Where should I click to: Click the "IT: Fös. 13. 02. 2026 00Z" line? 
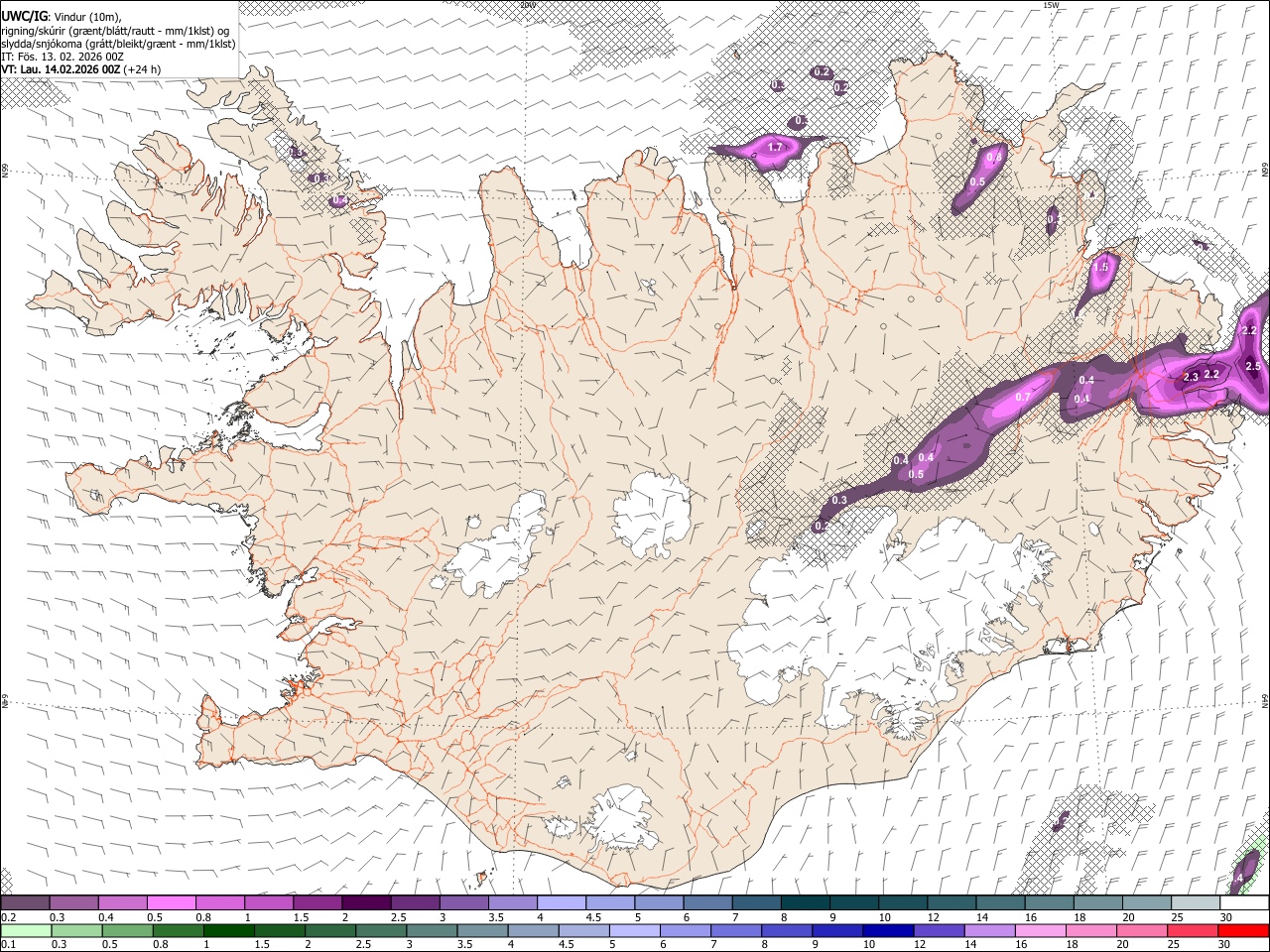[63, 57]
